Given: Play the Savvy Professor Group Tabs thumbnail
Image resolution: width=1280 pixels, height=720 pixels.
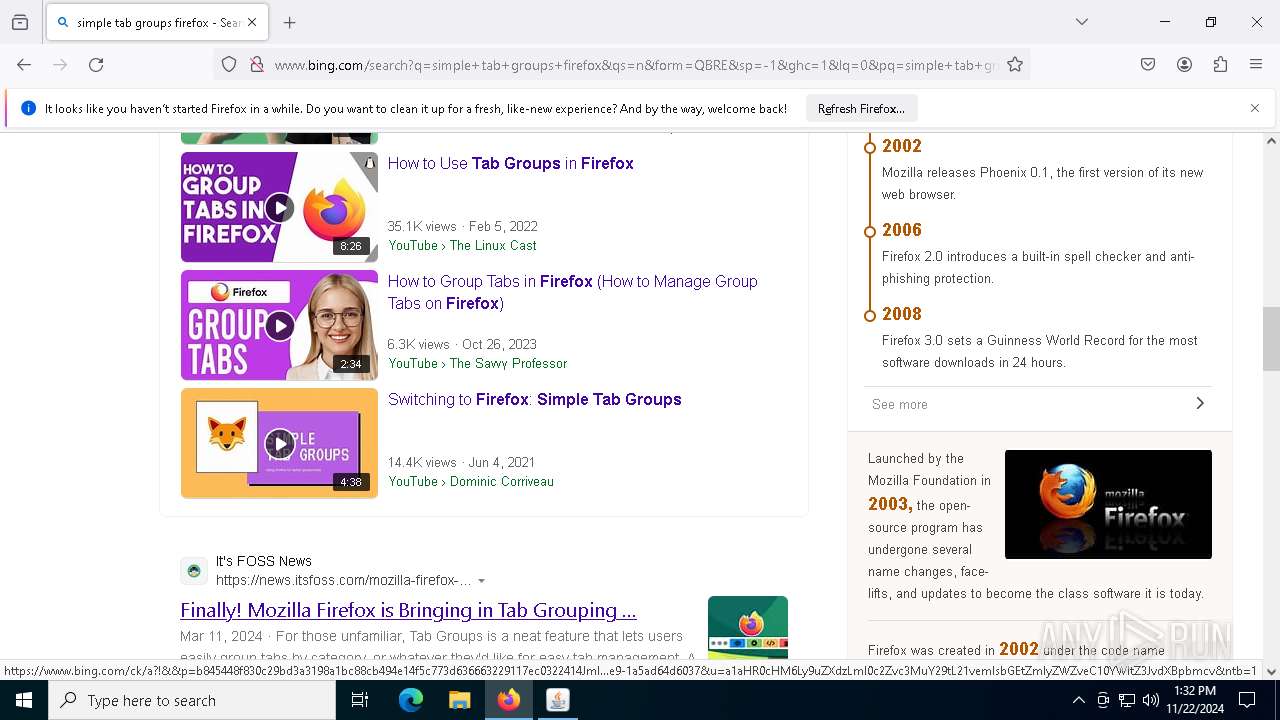Looking at the screenshot, I should pos(279,325).
